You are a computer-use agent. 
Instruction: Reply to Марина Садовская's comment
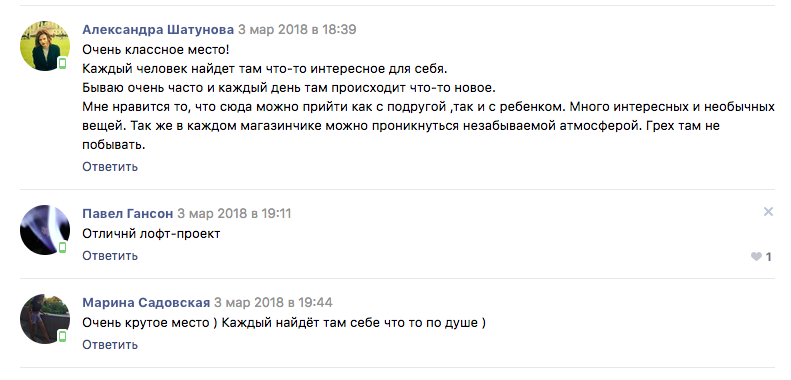click(x=110, y=345)
